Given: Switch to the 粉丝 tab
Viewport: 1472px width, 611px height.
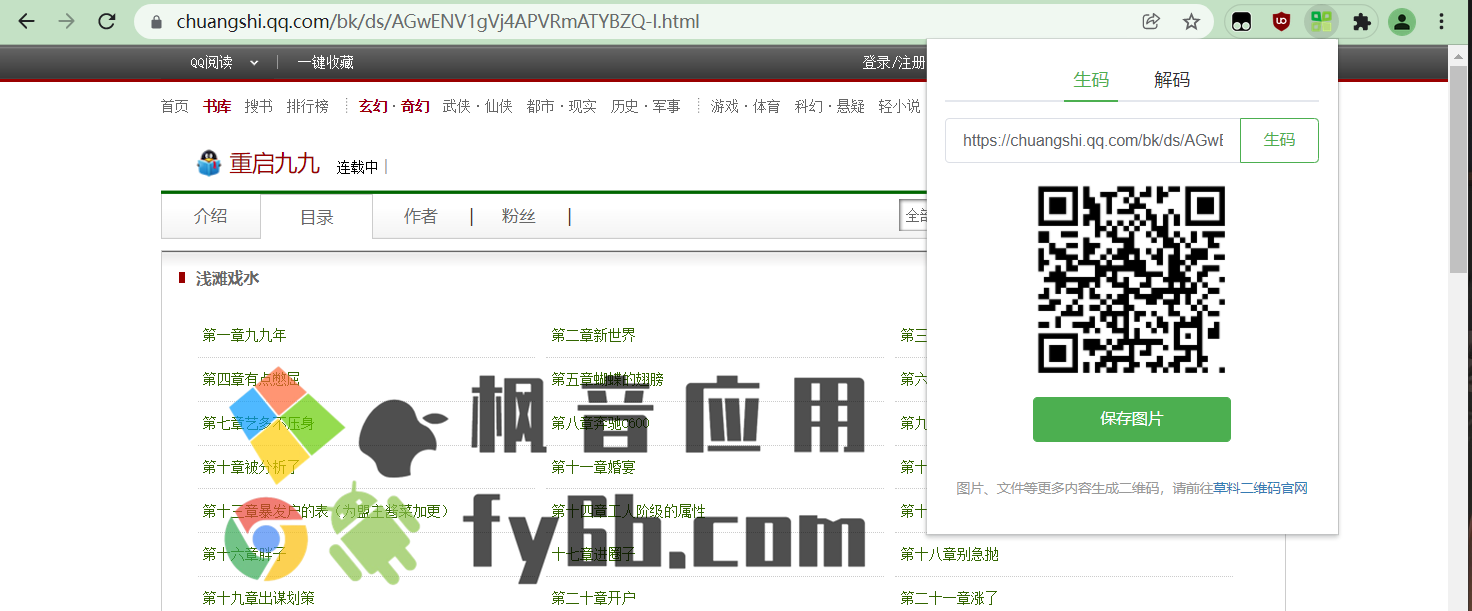Looking at the screenshot, I should click(519, 216).
